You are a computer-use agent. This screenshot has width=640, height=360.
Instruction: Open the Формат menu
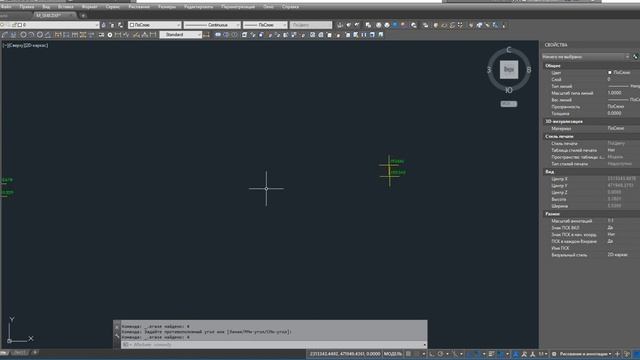pos(89,7)
